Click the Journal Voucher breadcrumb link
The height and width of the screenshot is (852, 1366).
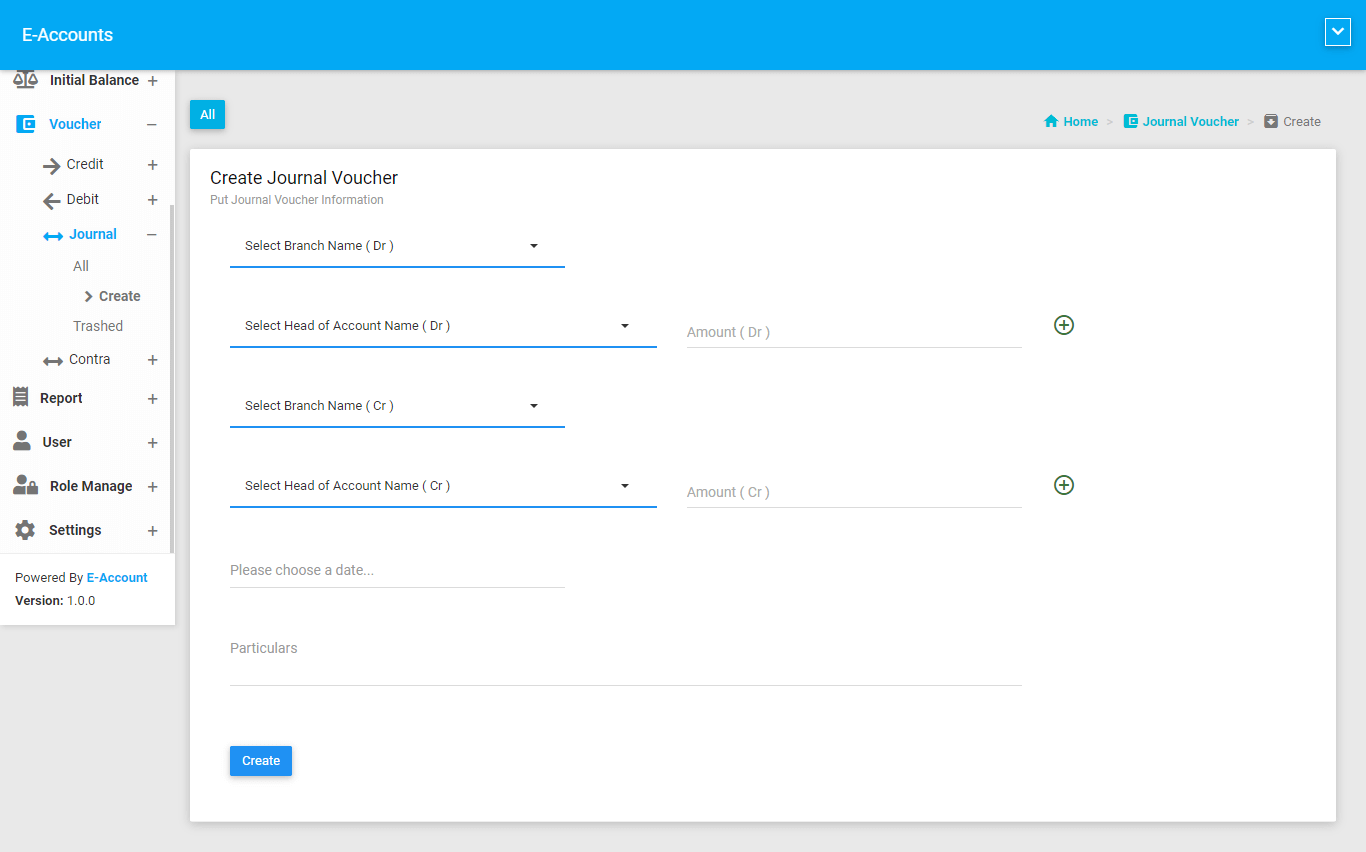[1190, 121]
